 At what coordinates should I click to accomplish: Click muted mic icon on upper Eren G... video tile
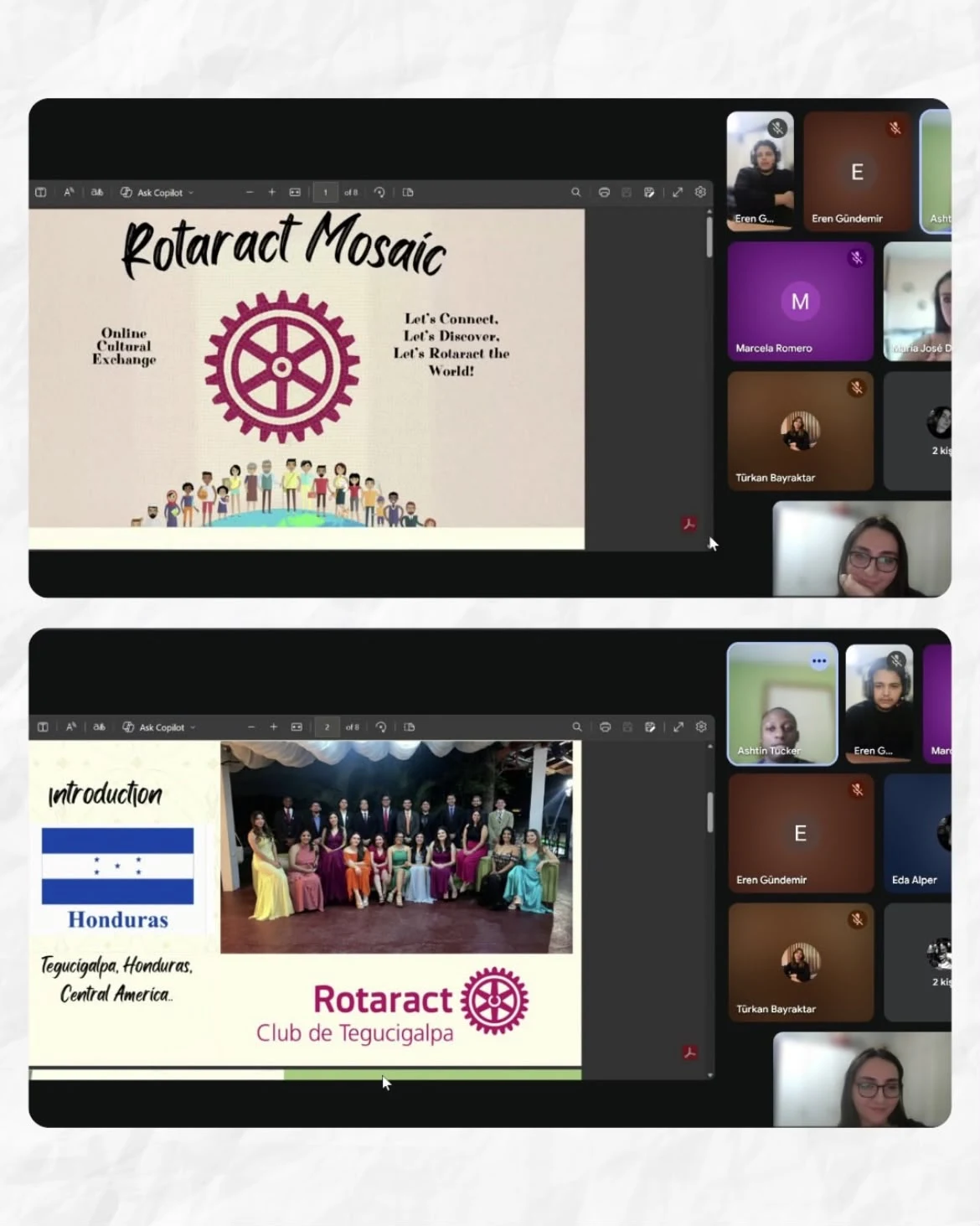pyautogui.click(x=777, y=128)
